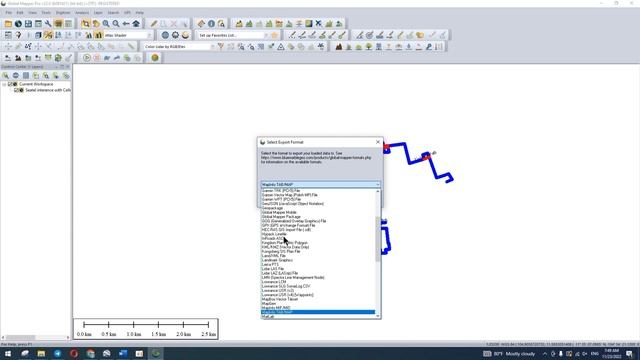640x360 pixels.
Task: Toggle the Seatel interence layer checkbox
Action: 16,90
